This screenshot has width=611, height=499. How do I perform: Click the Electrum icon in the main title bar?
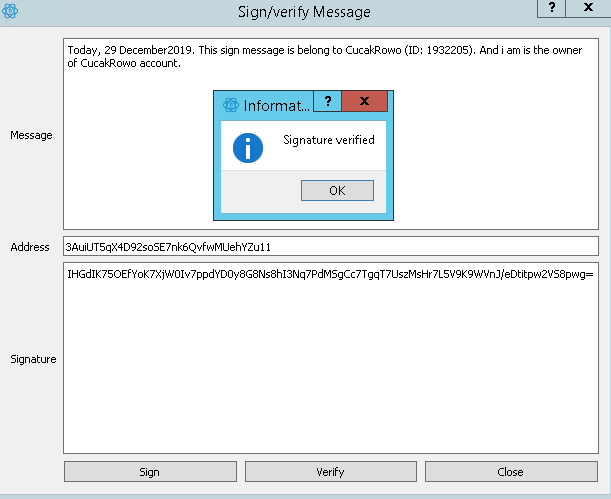click(x=10, y=11)
